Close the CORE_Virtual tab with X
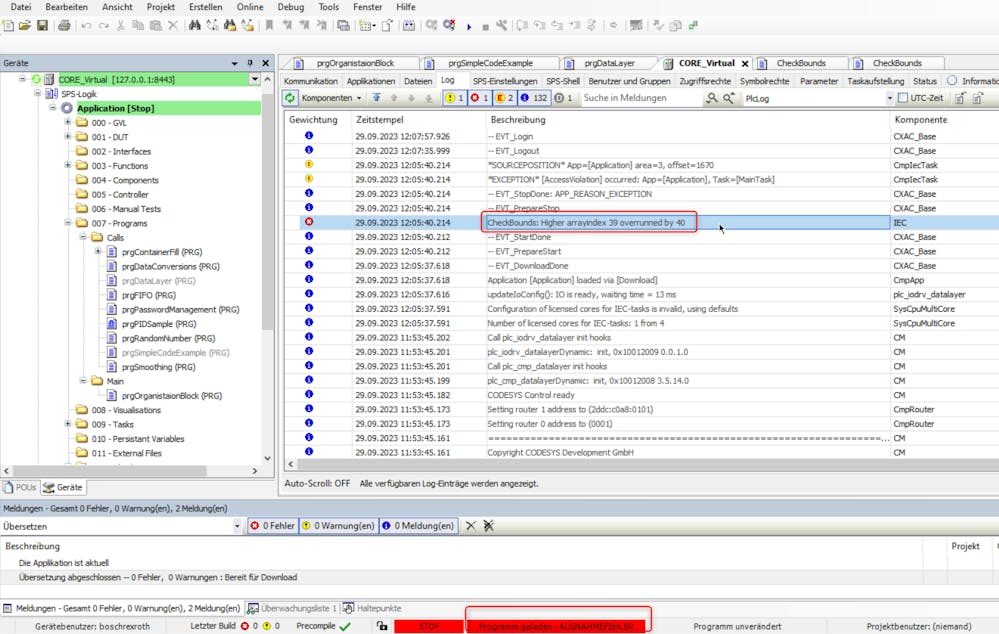The image size is (999, 634). pos(743,63)
